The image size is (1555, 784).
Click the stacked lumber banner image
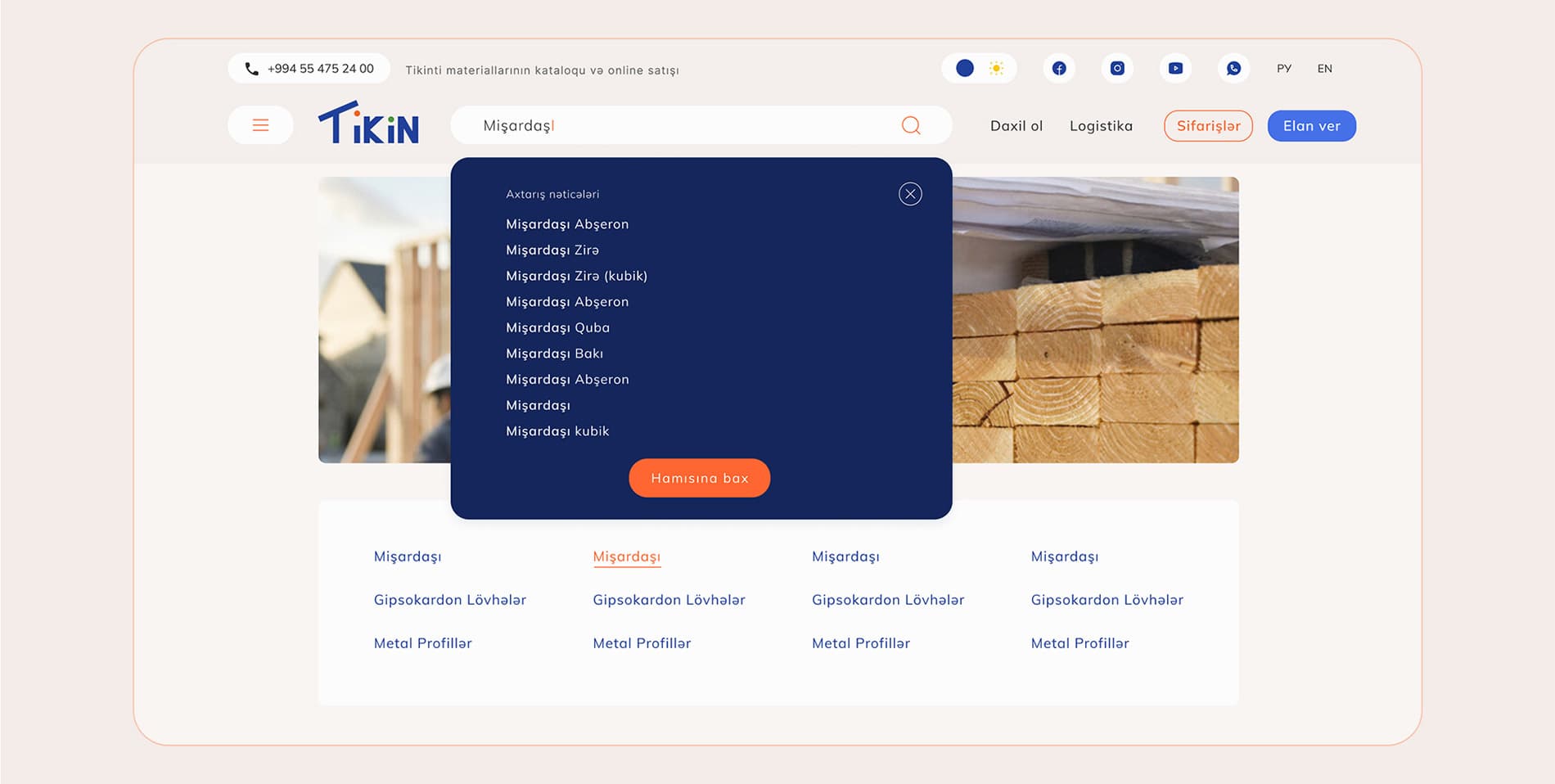(x=1095, y=320)
